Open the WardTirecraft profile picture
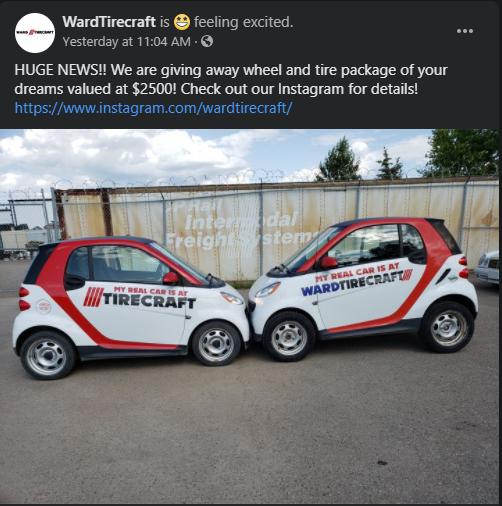 coord(35,33)
